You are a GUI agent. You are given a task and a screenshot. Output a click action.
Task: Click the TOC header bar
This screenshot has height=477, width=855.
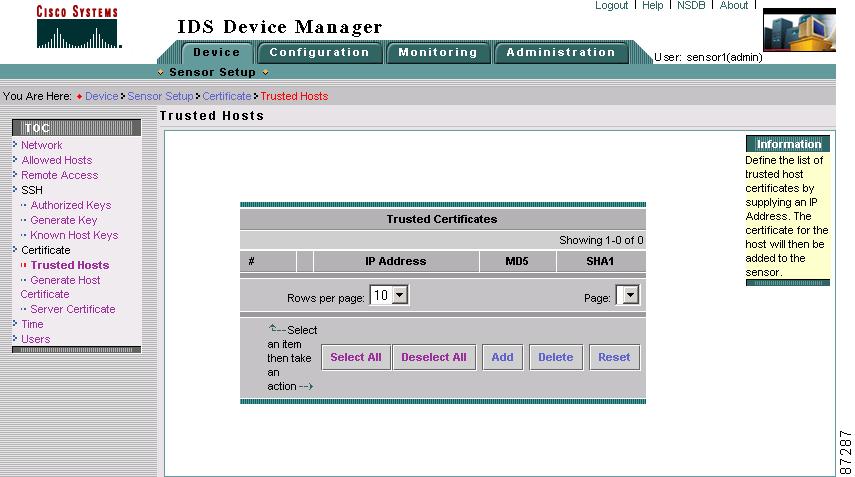coord(76,128)
